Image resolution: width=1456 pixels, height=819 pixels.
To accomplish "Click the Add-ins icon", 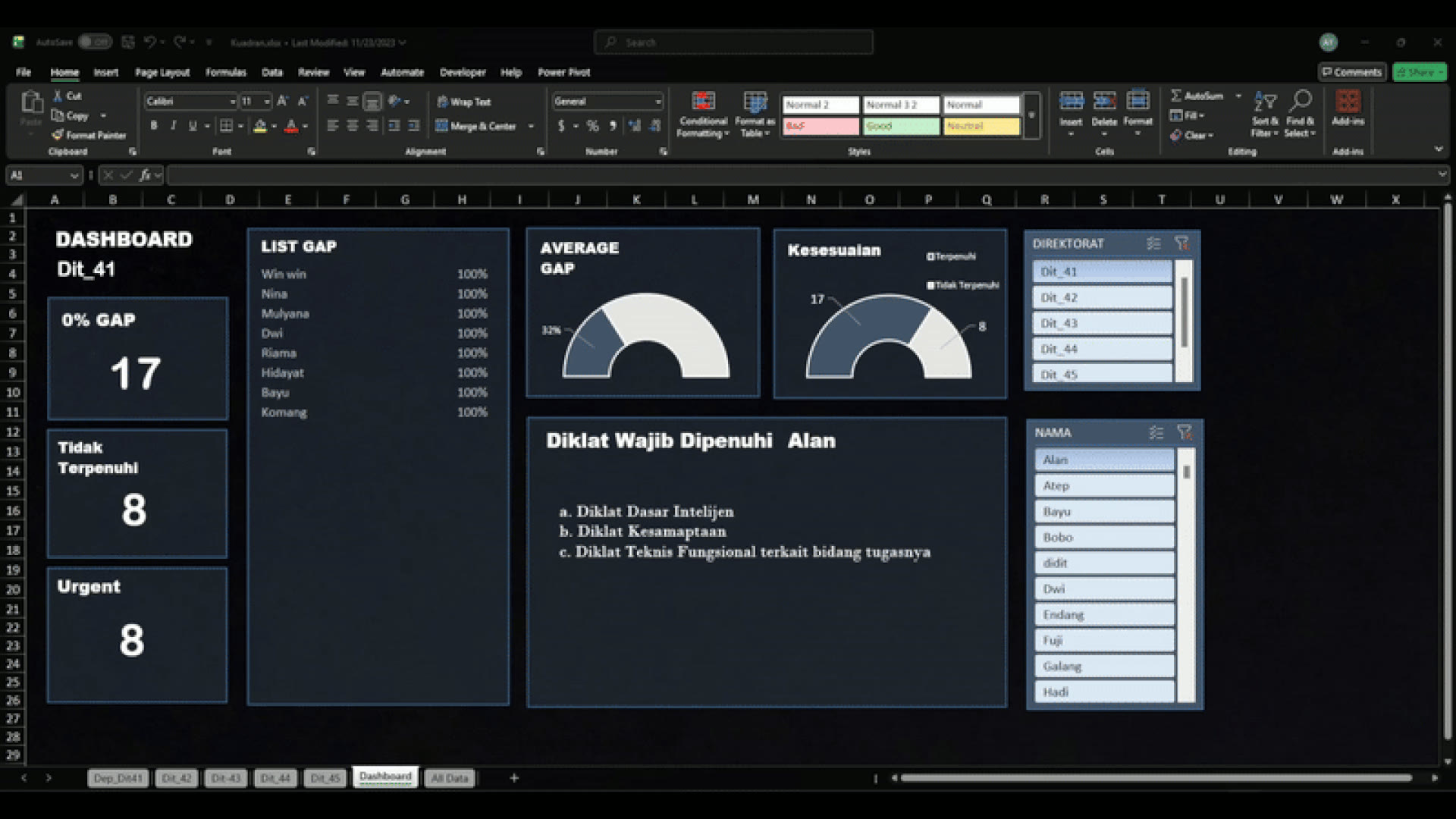I will [x=1348, y=108].
